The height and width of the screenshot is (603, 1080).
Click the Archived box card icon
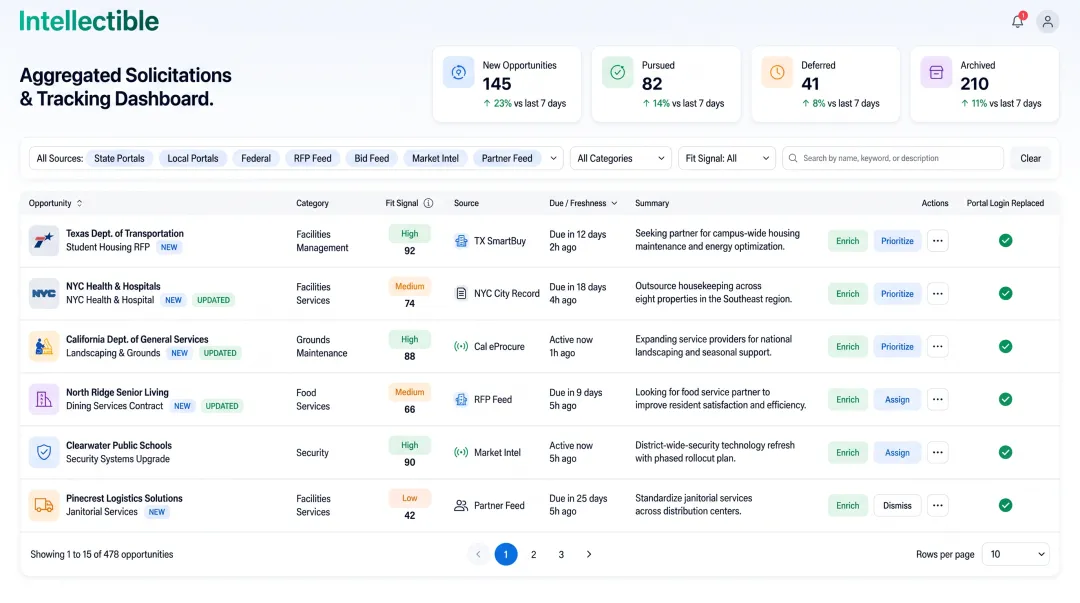coord(936,72)
